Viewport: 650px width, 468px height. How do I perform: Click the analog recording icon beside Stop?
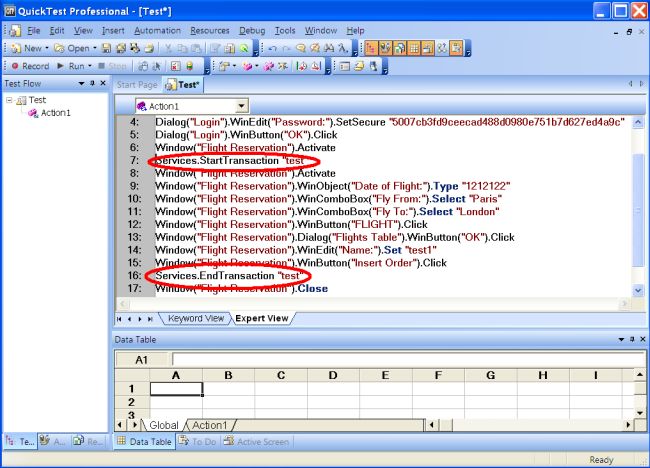click(143, 66)
